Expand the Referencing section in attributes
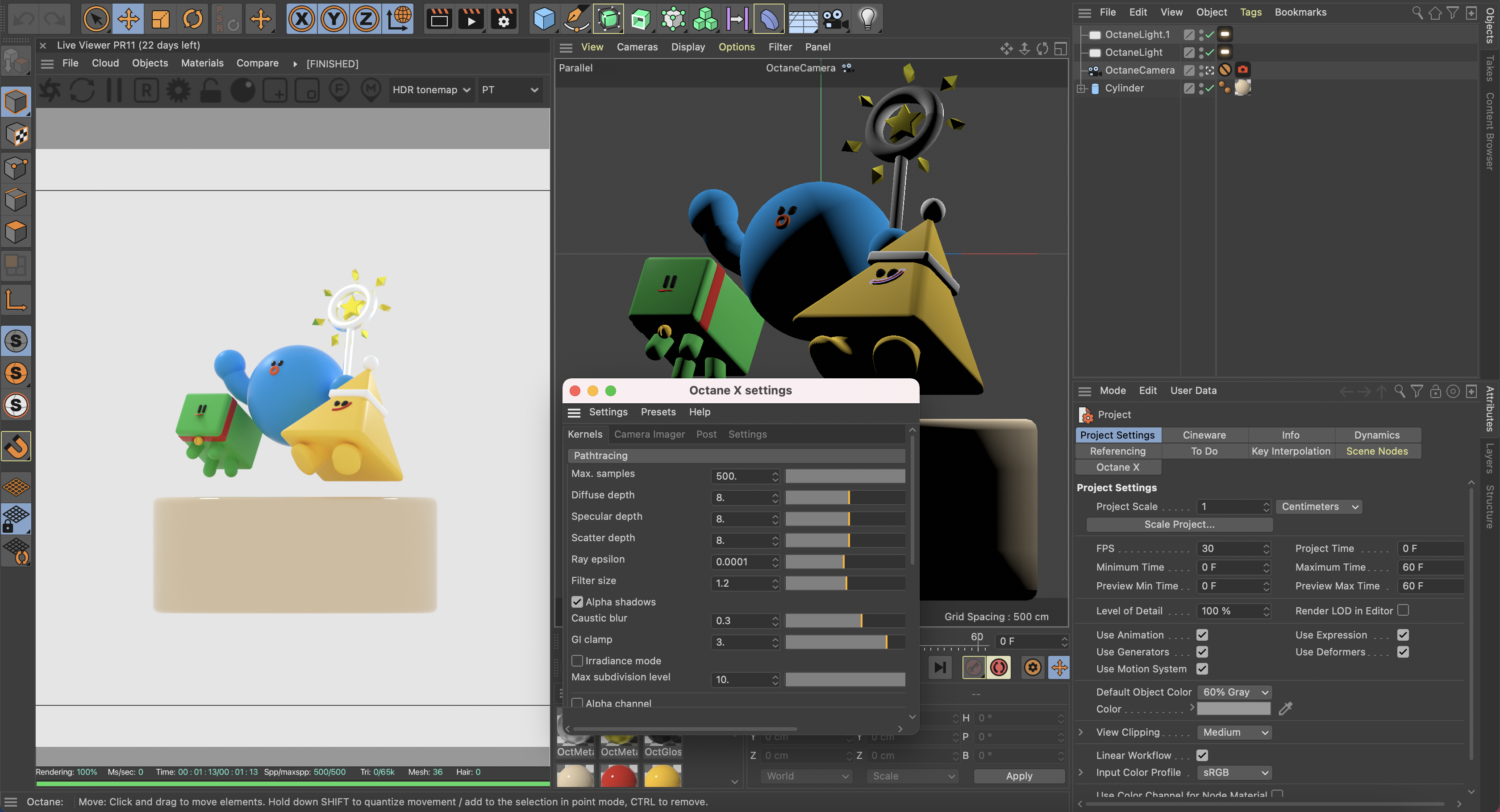 (1118, 450)
